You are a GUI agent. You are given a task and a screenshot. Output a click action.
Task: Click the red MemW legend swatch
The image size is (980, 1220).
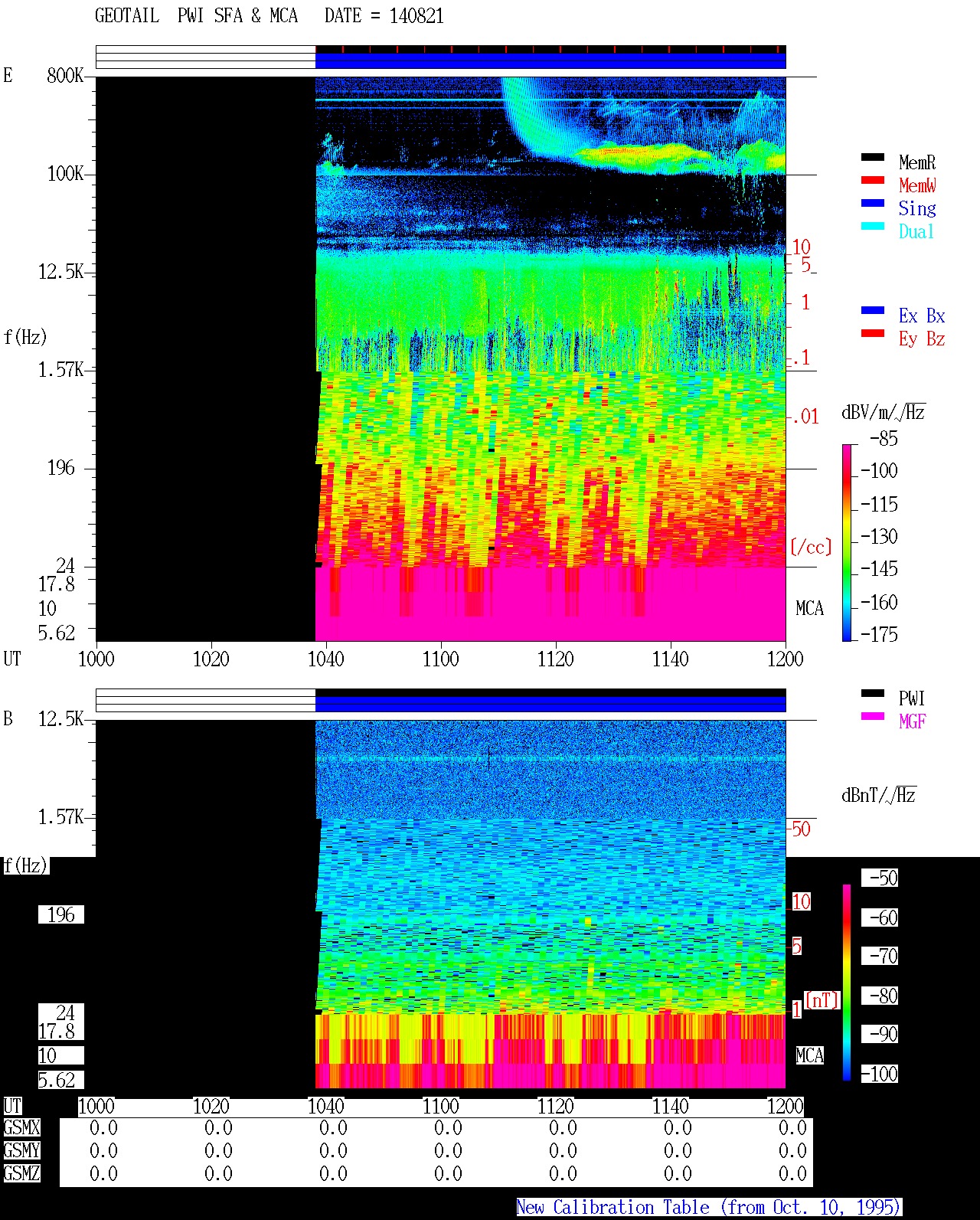(873, 180)
